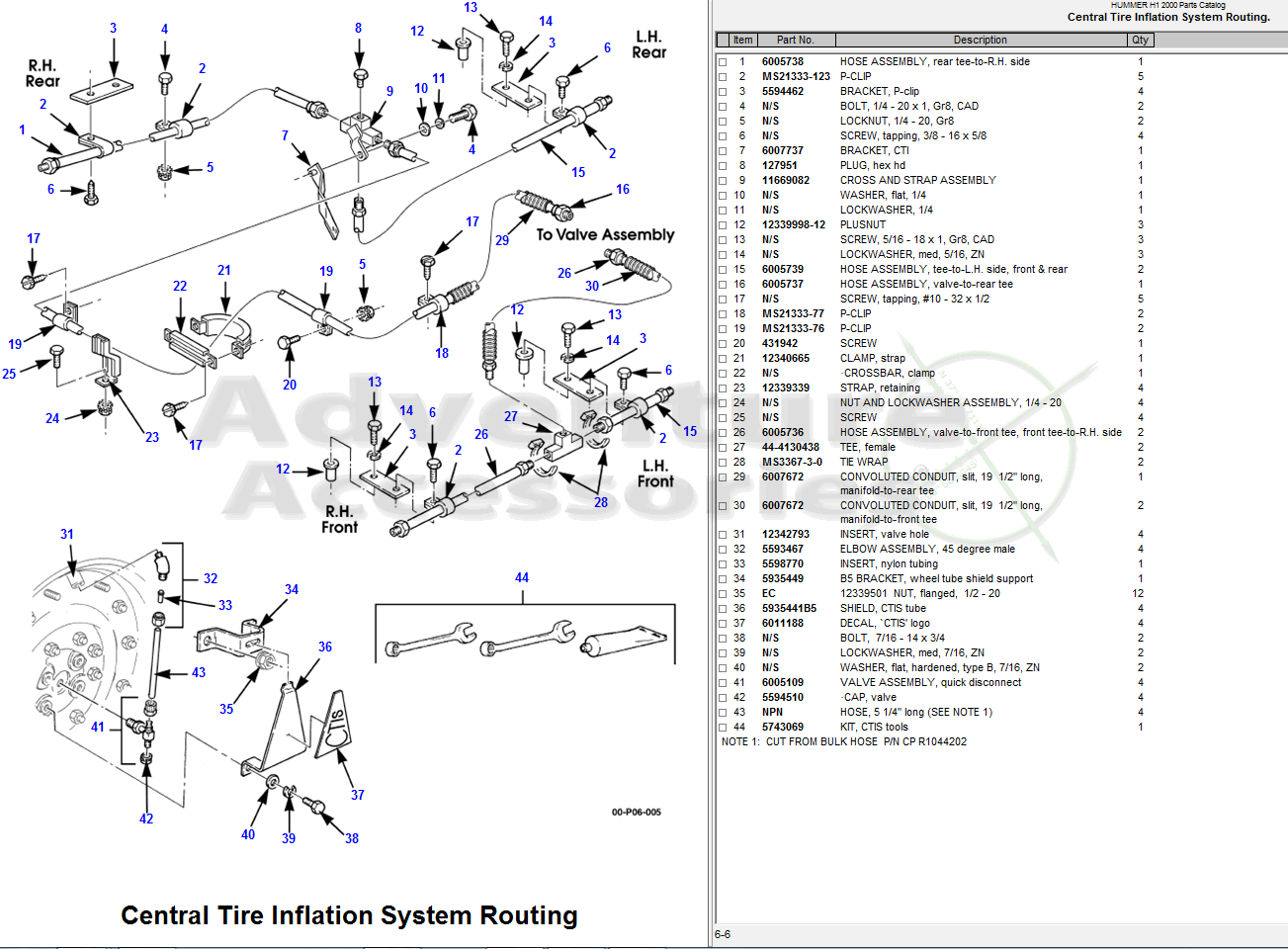
Task: Select callout 37 below the CTIS decal
Action: click(x=358, y=795)
